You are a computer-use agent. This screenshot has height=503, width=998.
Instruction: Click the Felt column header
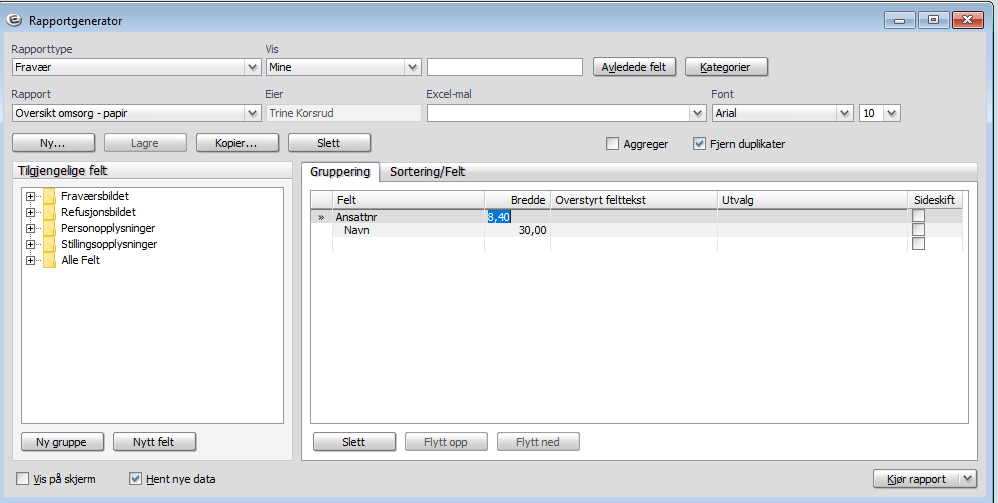[x=409, y=200]
